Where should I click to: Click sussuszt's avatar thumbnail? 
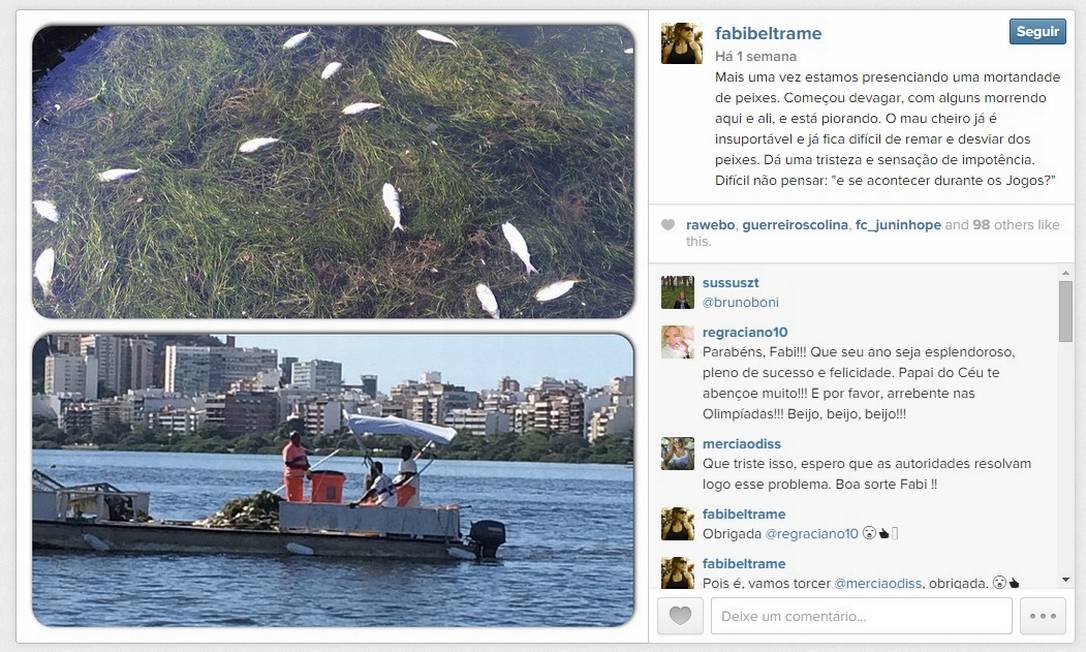coord(677,292)
